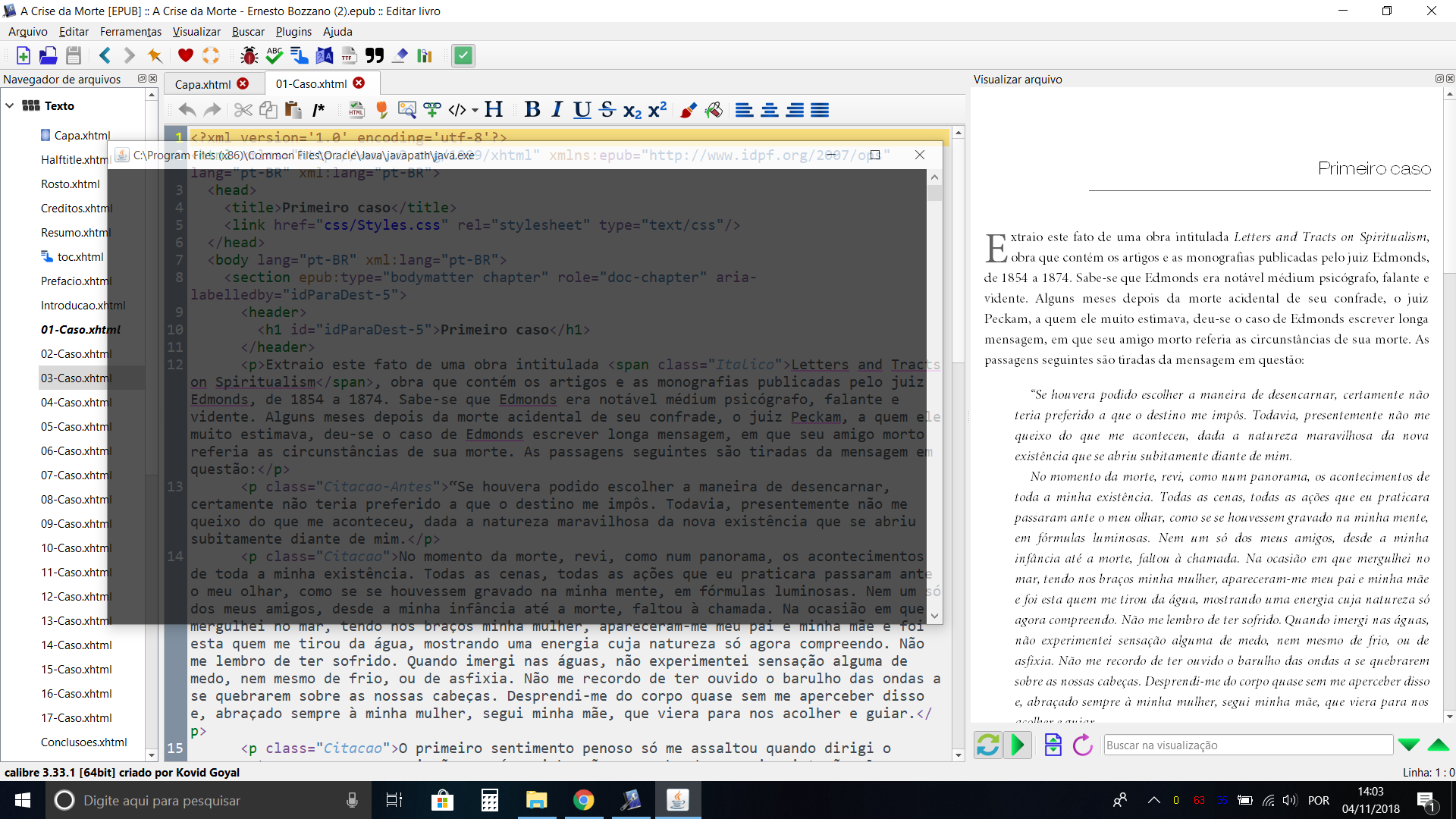The image size is (1456, 819).
Task: Click the paintbrush text color icon
Action: pos(688,110)
